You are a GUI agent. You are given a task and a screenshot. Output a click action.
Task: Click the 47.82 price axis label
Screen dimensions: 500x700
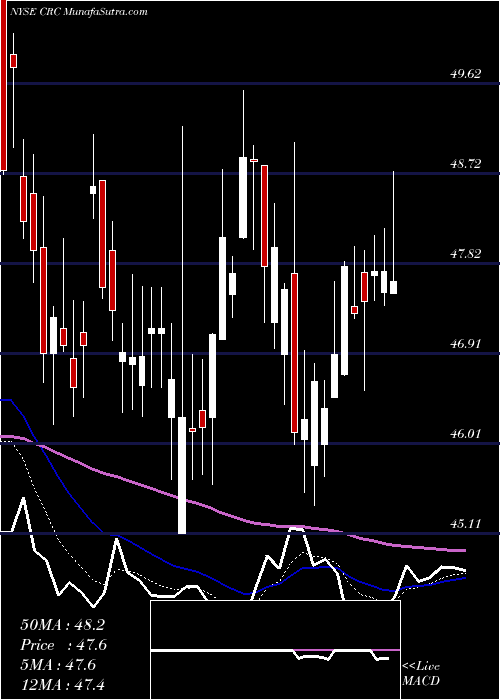coord(466,254)
